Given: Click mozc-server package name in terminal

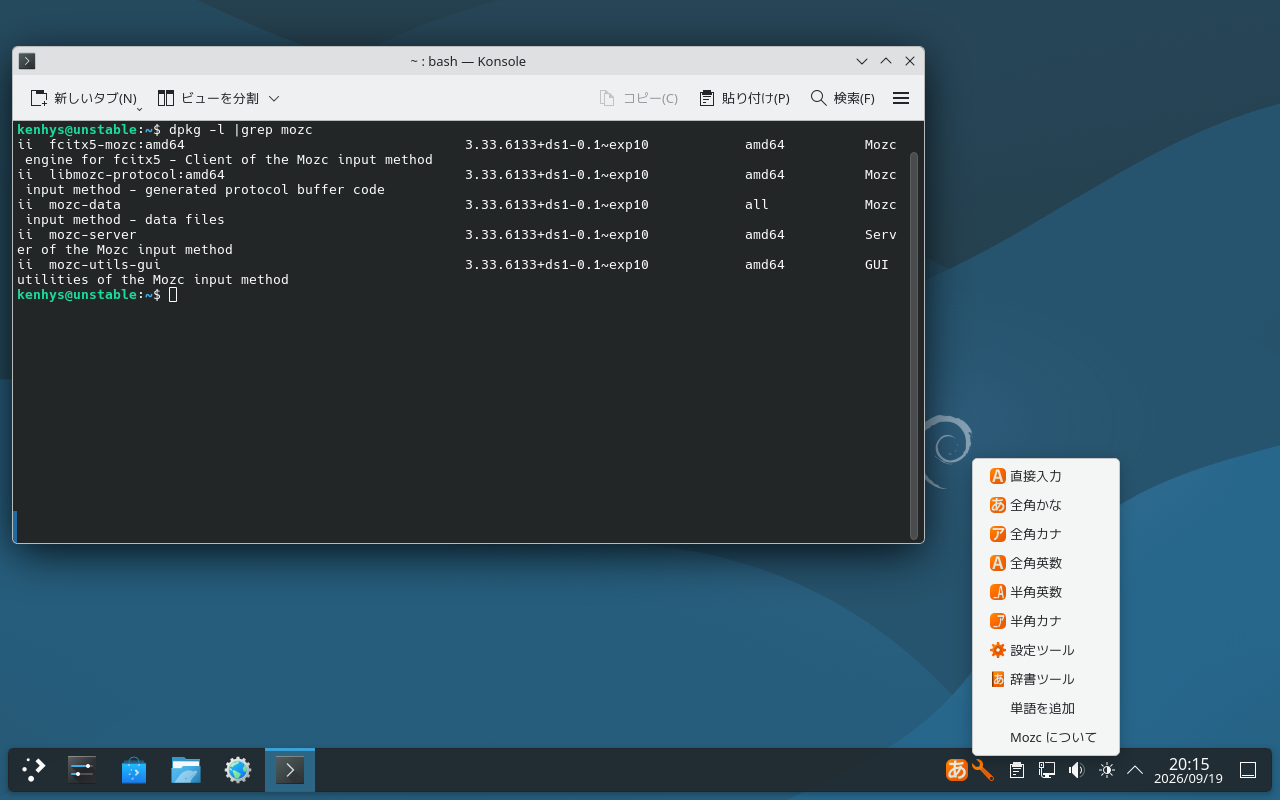Looking at the screenshot, I should 93,235.
